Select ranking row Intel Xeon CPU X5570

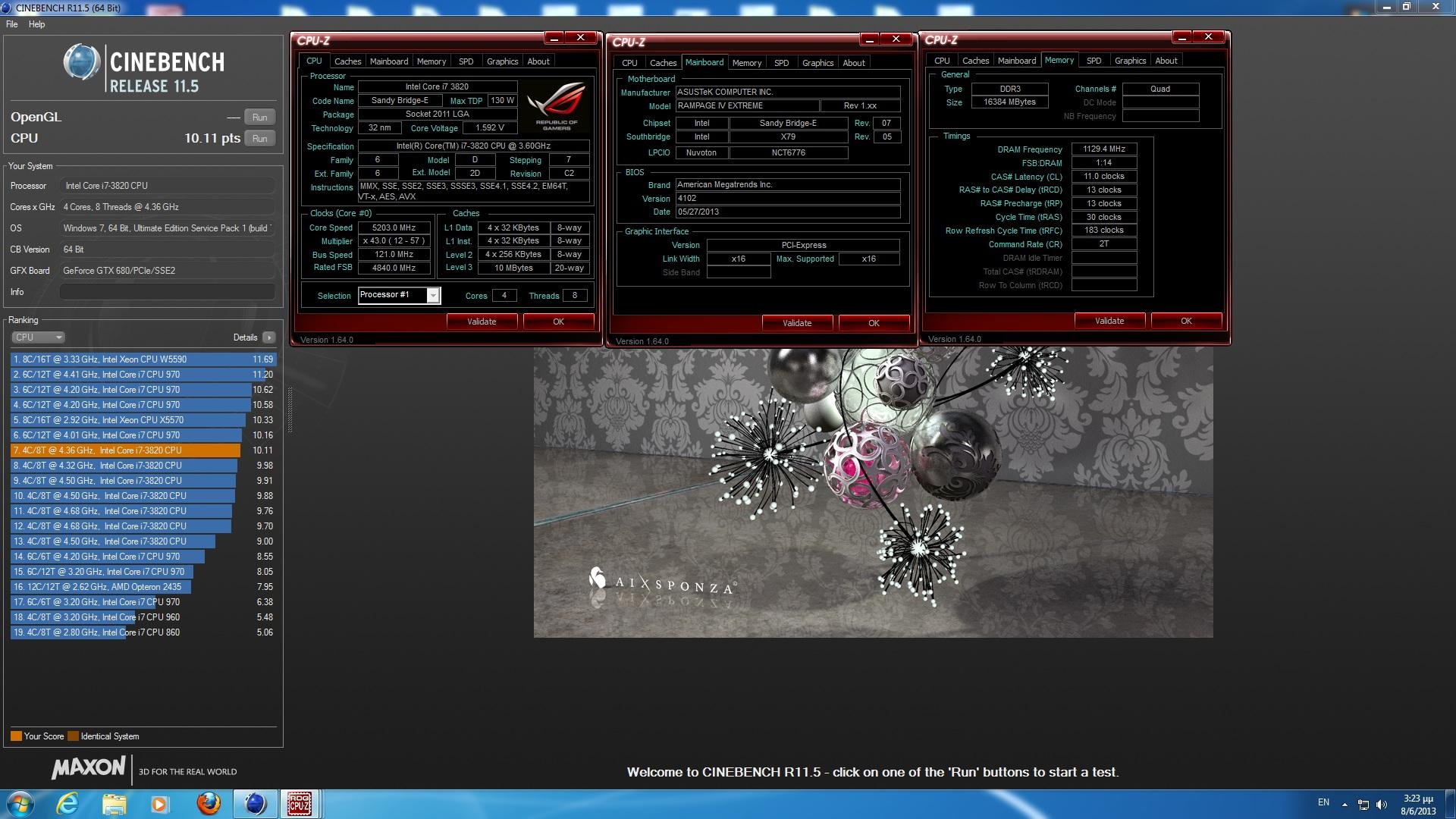[143, 420]
